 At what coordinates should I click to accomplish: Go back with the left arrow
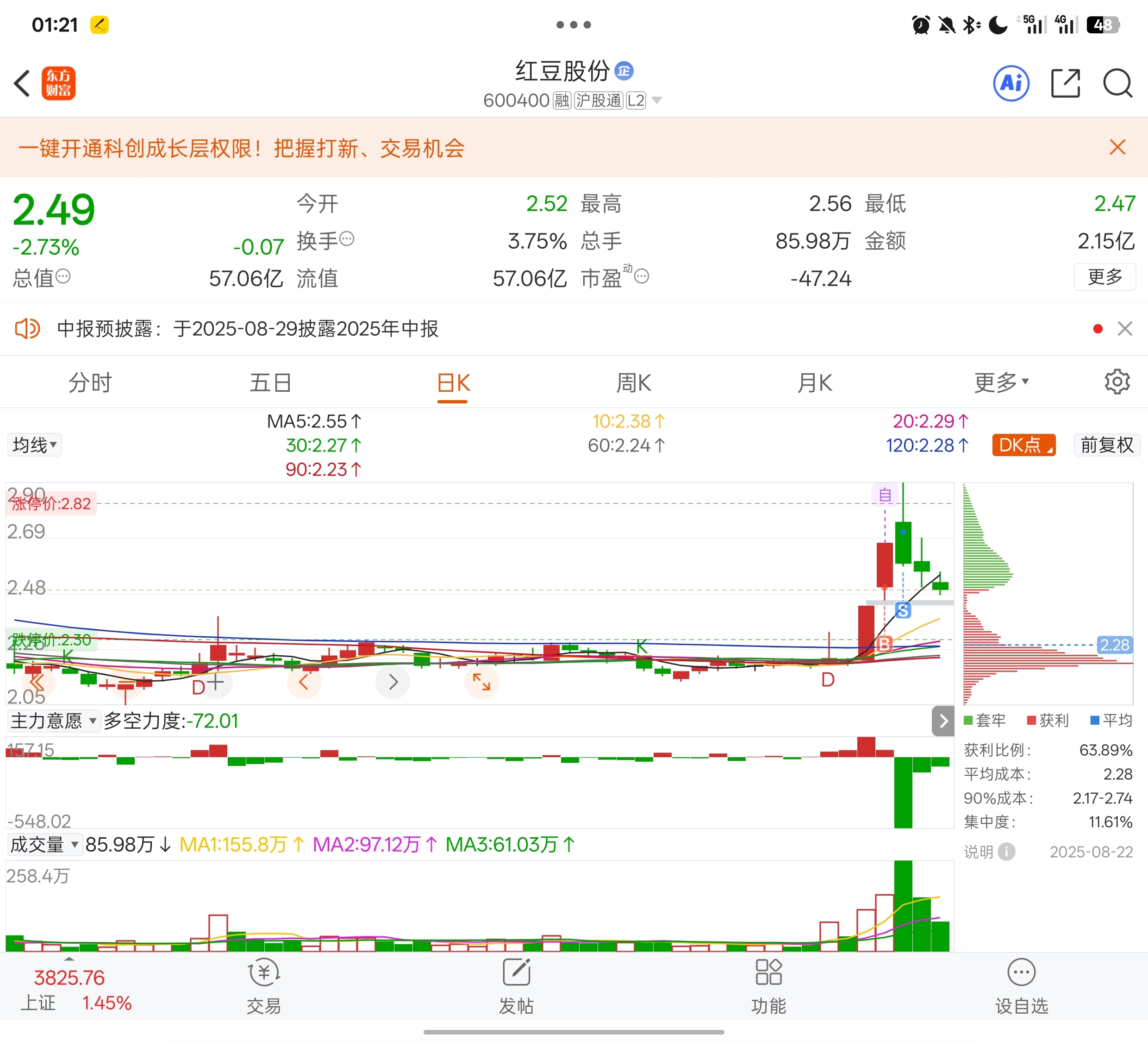22,84
